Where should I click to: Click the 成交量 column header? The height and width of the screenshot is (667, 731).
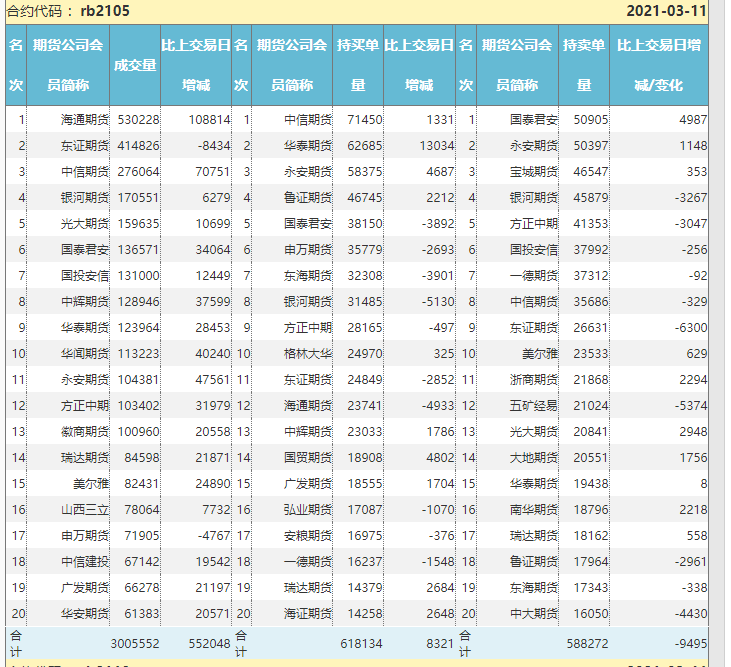pos(135,65)
